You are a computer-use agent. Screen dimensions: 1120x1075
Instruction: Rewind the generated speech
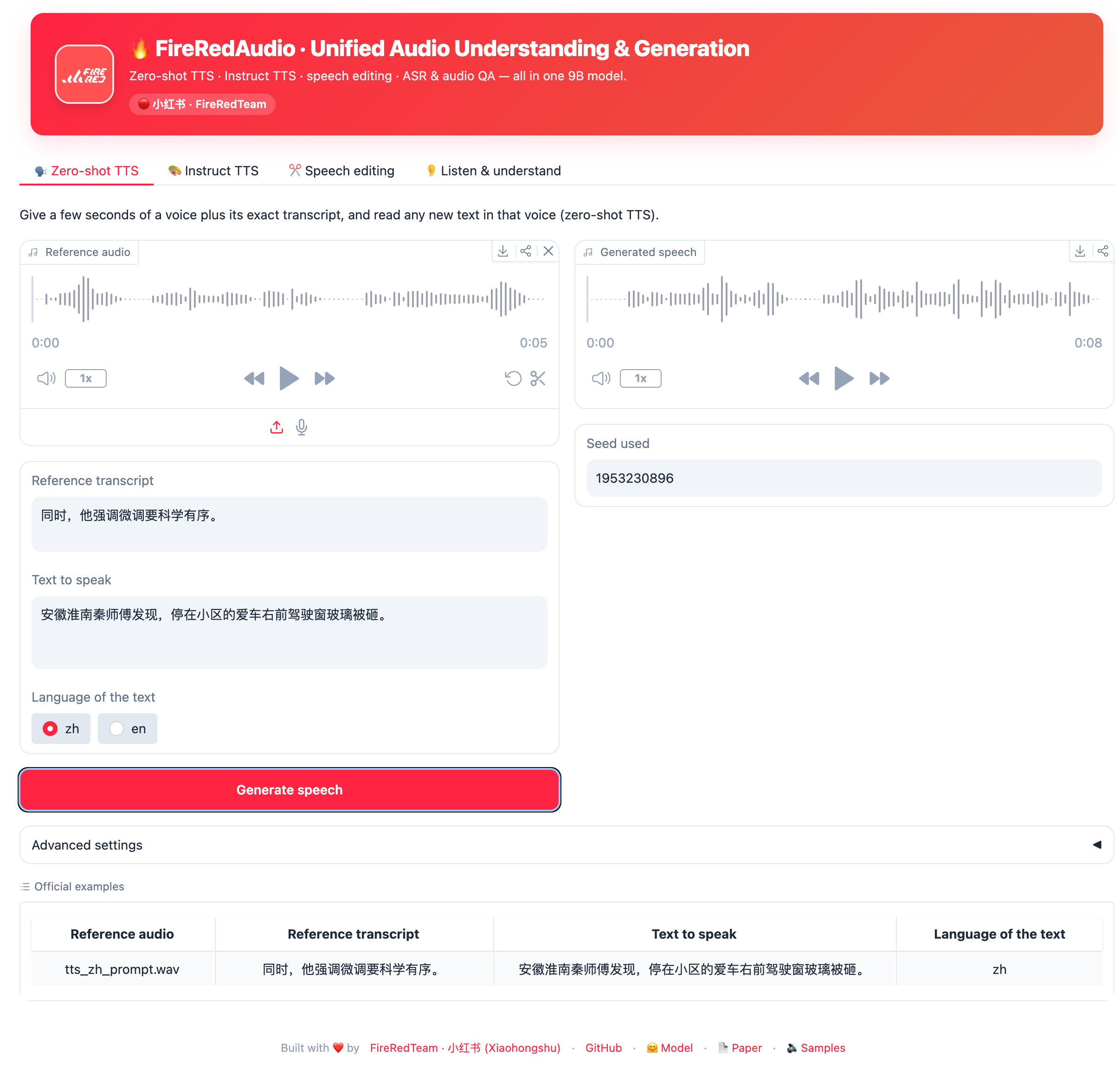[x=809, y=378]
